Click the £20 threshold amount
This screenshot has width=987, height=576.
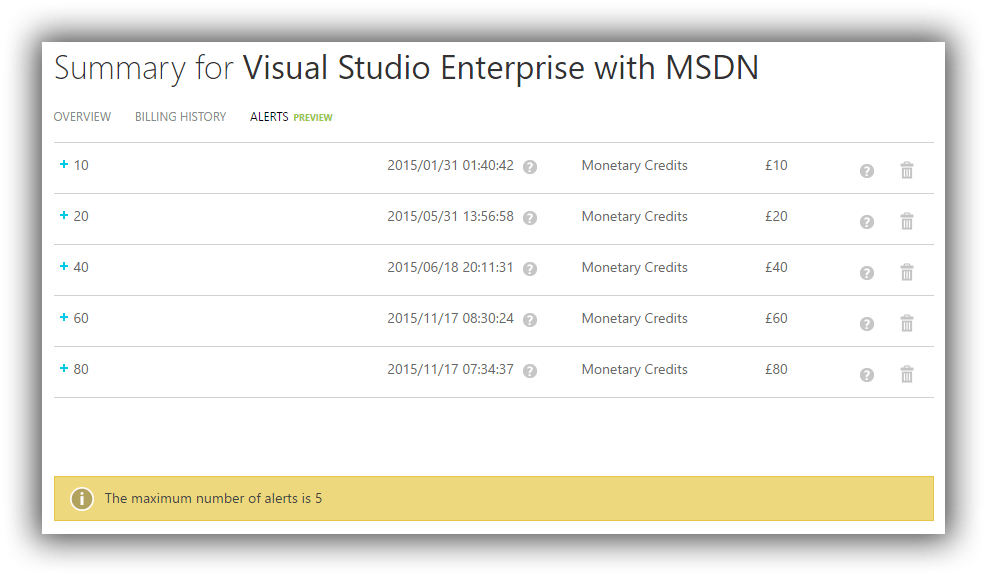click(776, 217)
